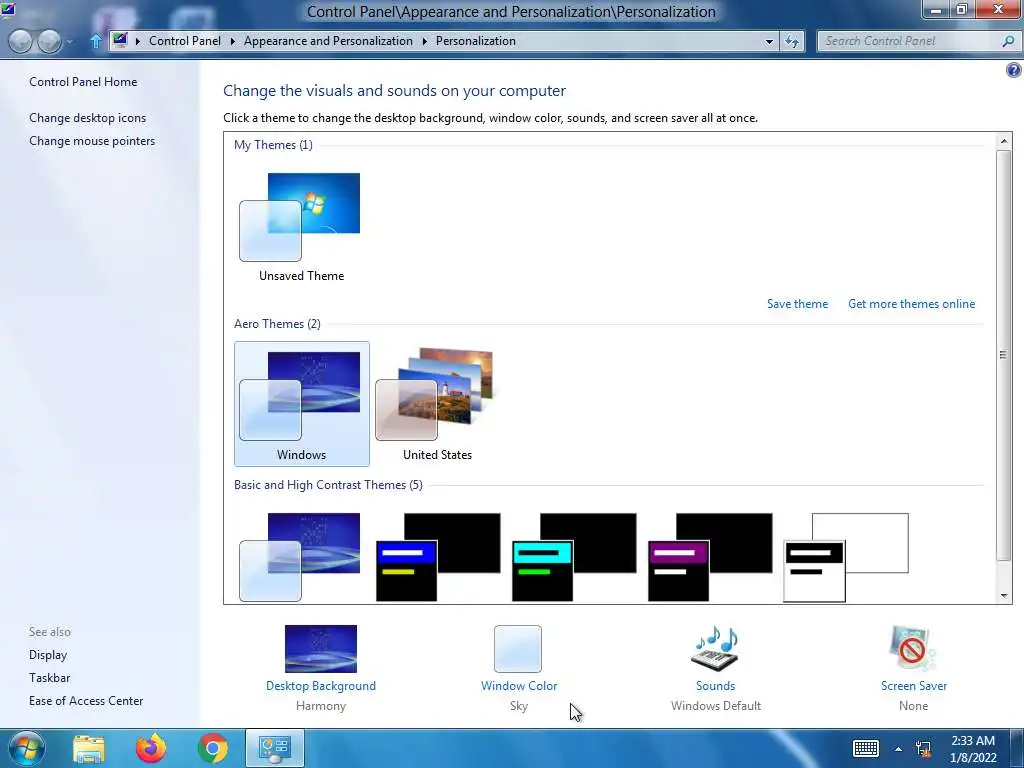Open Control Panel Home link
The height and width of the screenshot is (768, 1024).
pos(83,82)
